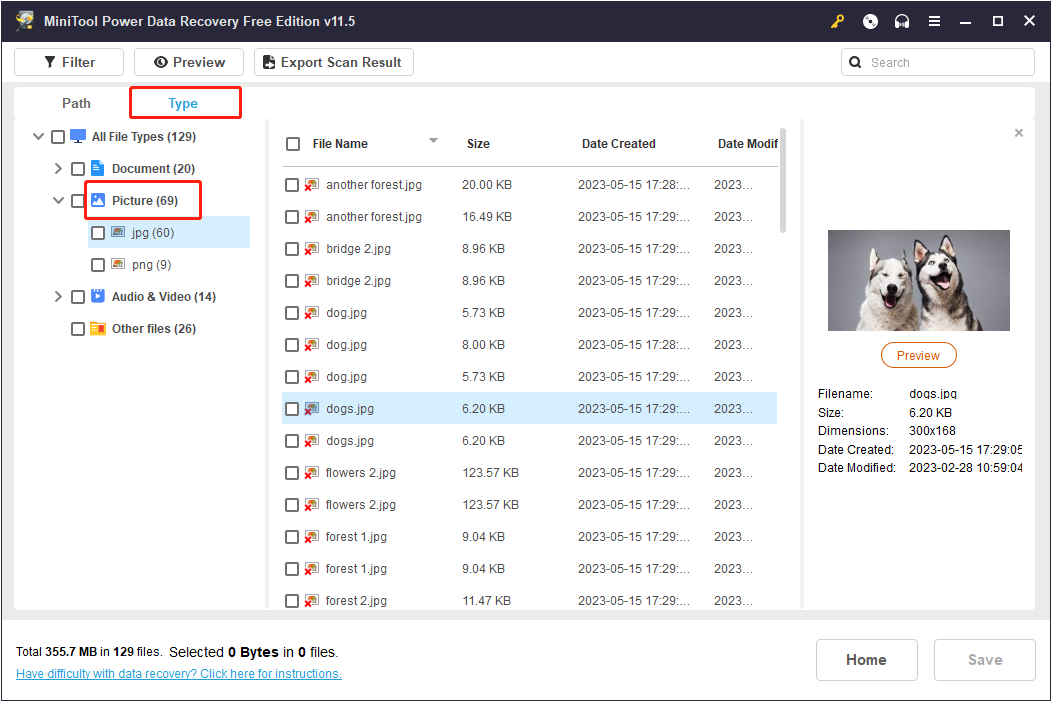Click the headset support icon
This screenshot has height=704, width=1053.
click(902, 20)
